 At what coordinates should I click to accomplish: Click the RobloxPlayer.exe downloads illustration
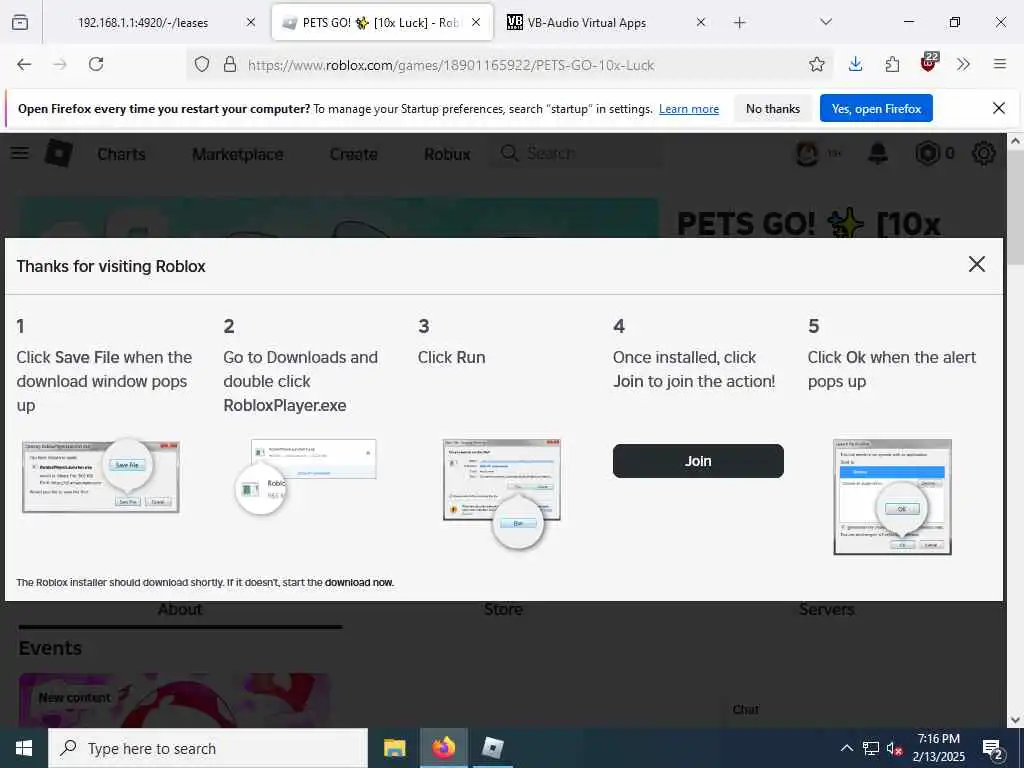click(306, 477)
